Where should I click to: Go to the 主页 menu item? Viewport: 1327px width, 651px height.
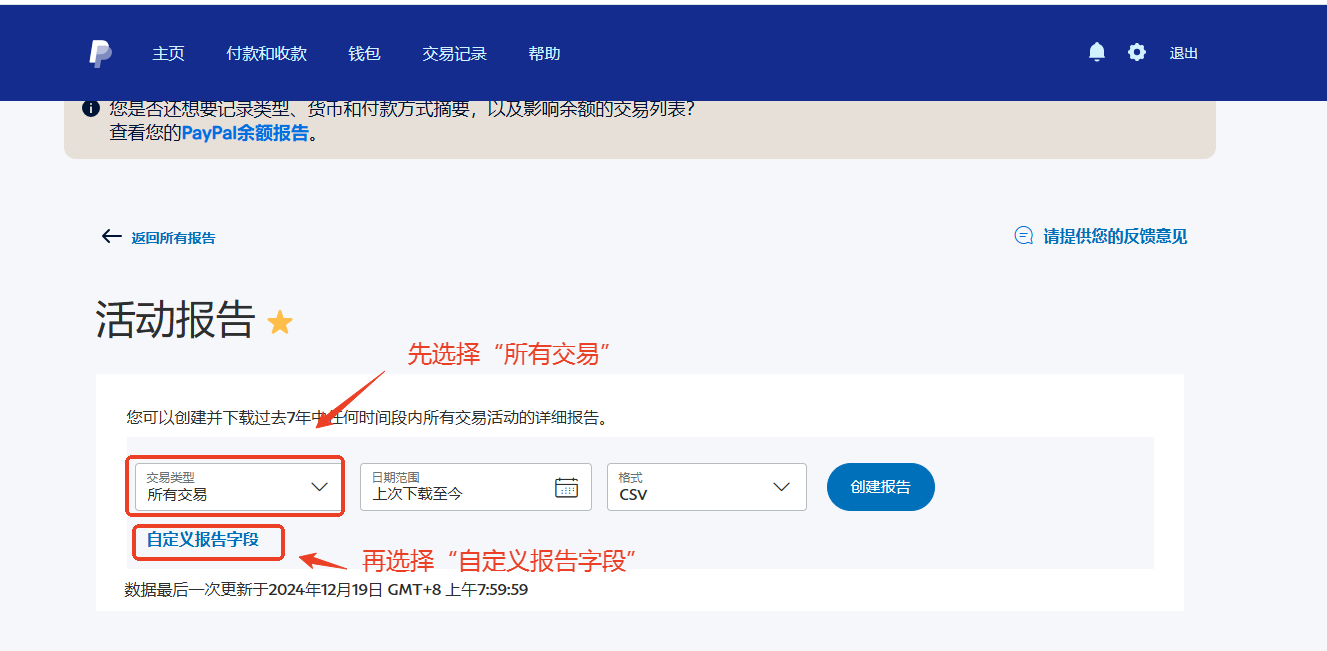tap(168, 54)
